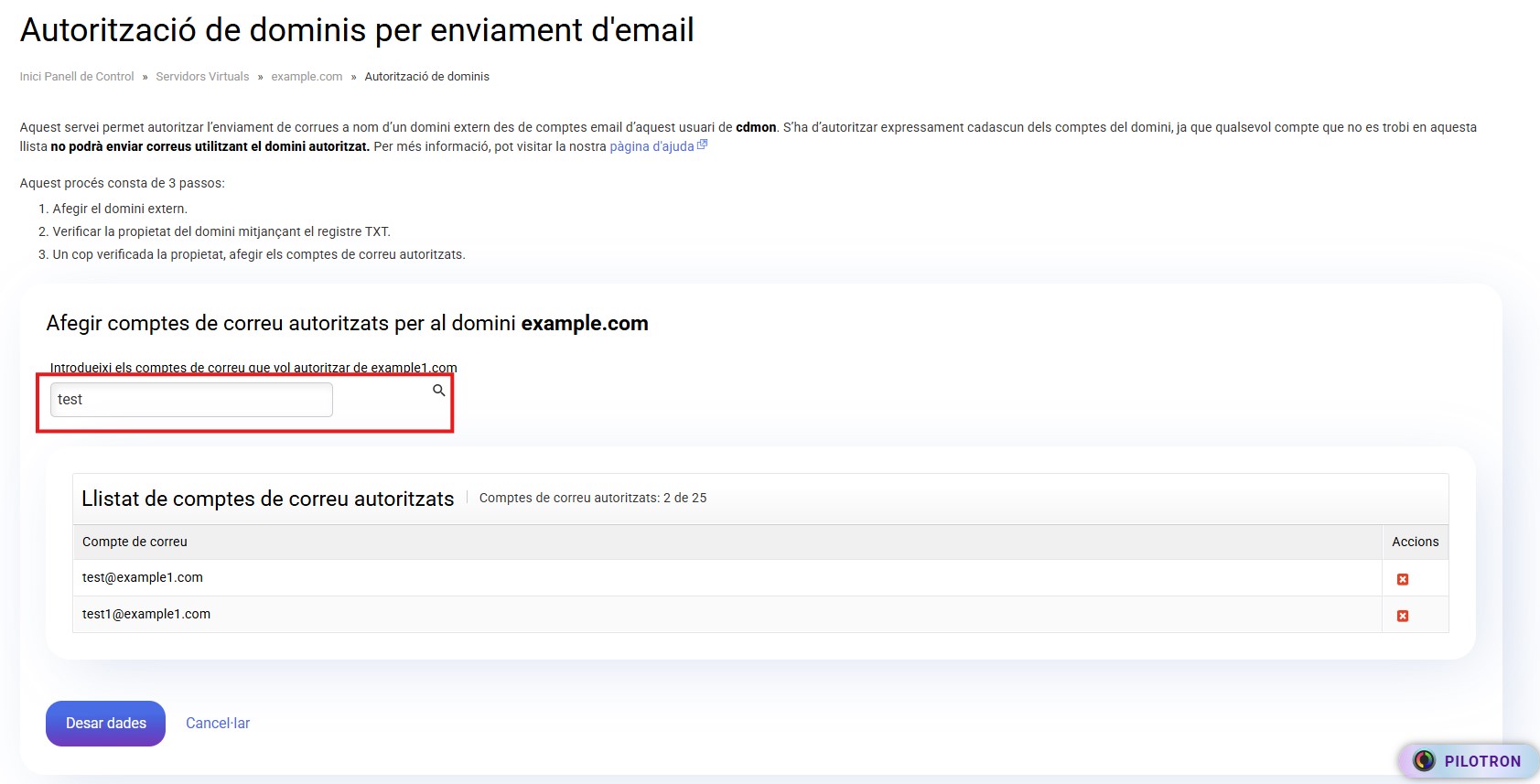Delete the test@example1.com authorized account

tap(1402, 579)
